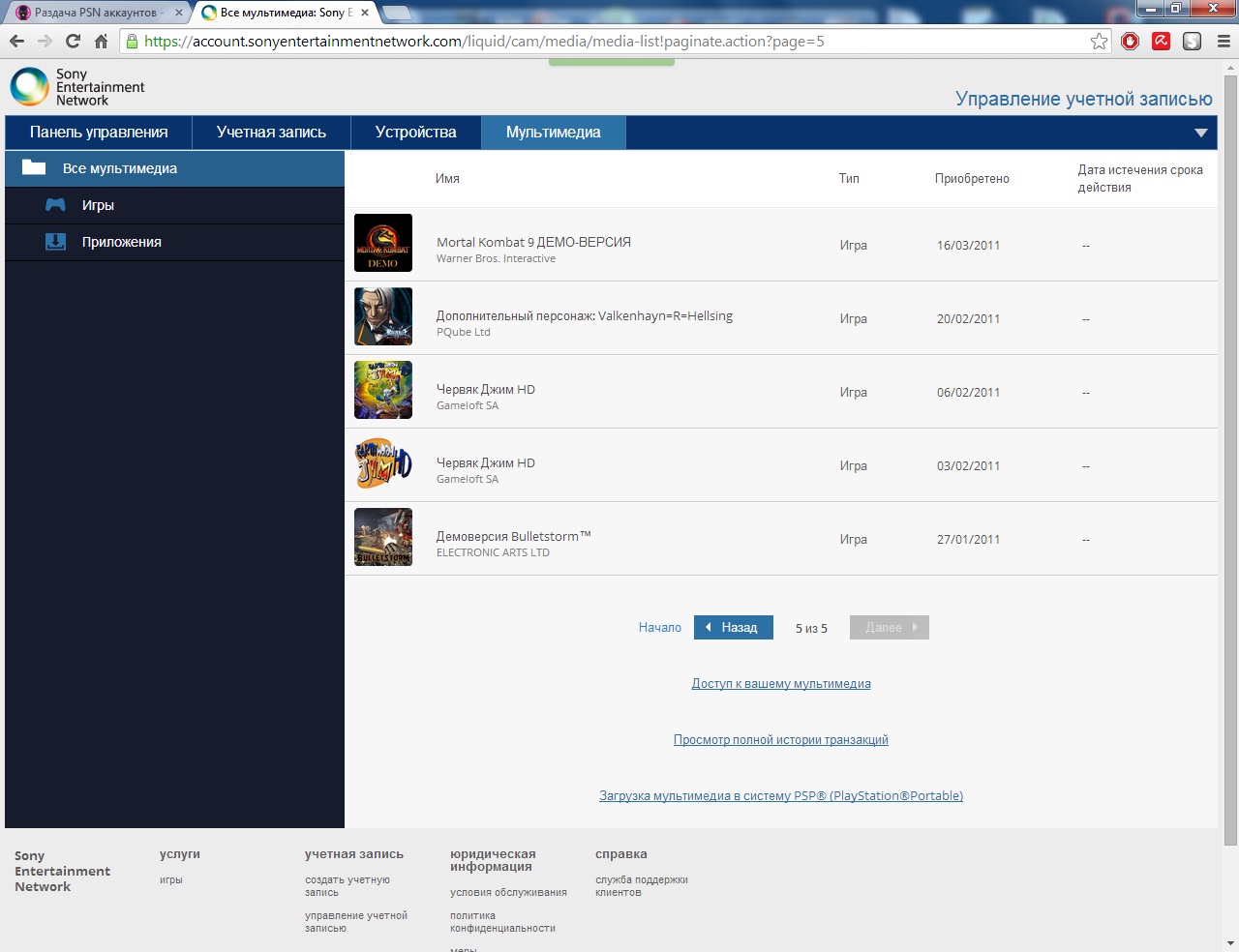Open the Bulletstorm demo thumbnail
1239x952 pixels.
(383, 537)
